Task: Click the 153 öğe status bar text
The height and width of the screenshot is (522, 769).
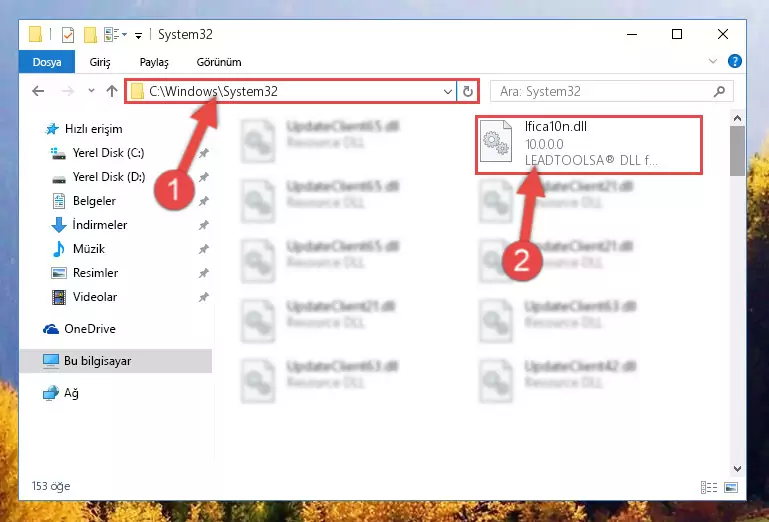Action: click(51, 486)
